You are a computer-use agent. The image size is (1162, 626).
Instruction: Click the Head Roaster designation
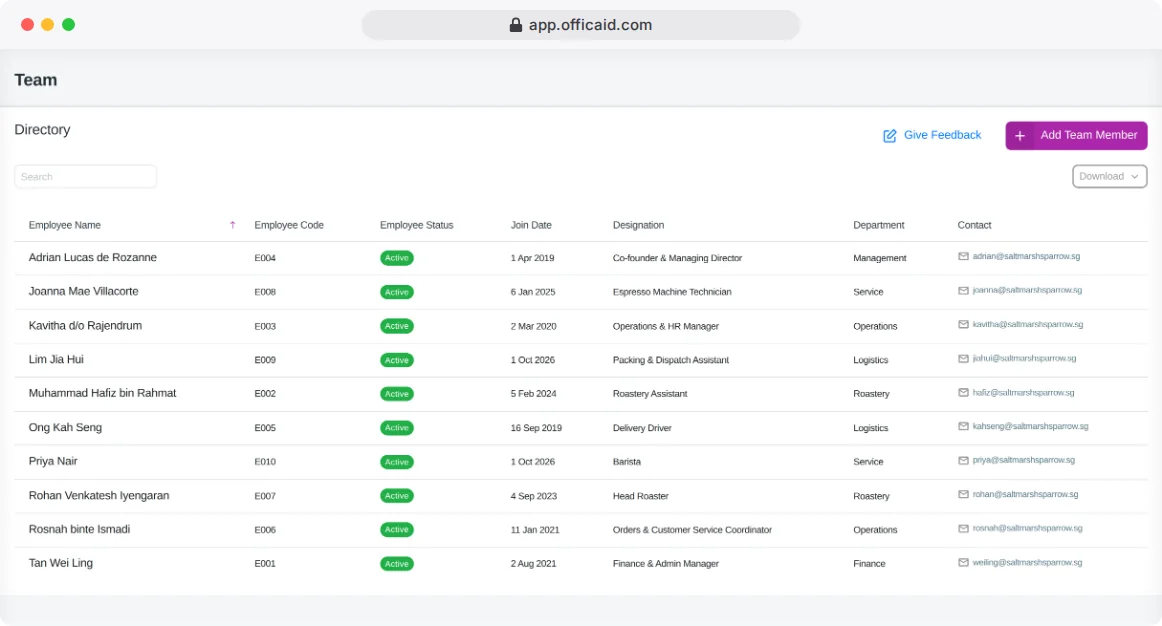640,496
